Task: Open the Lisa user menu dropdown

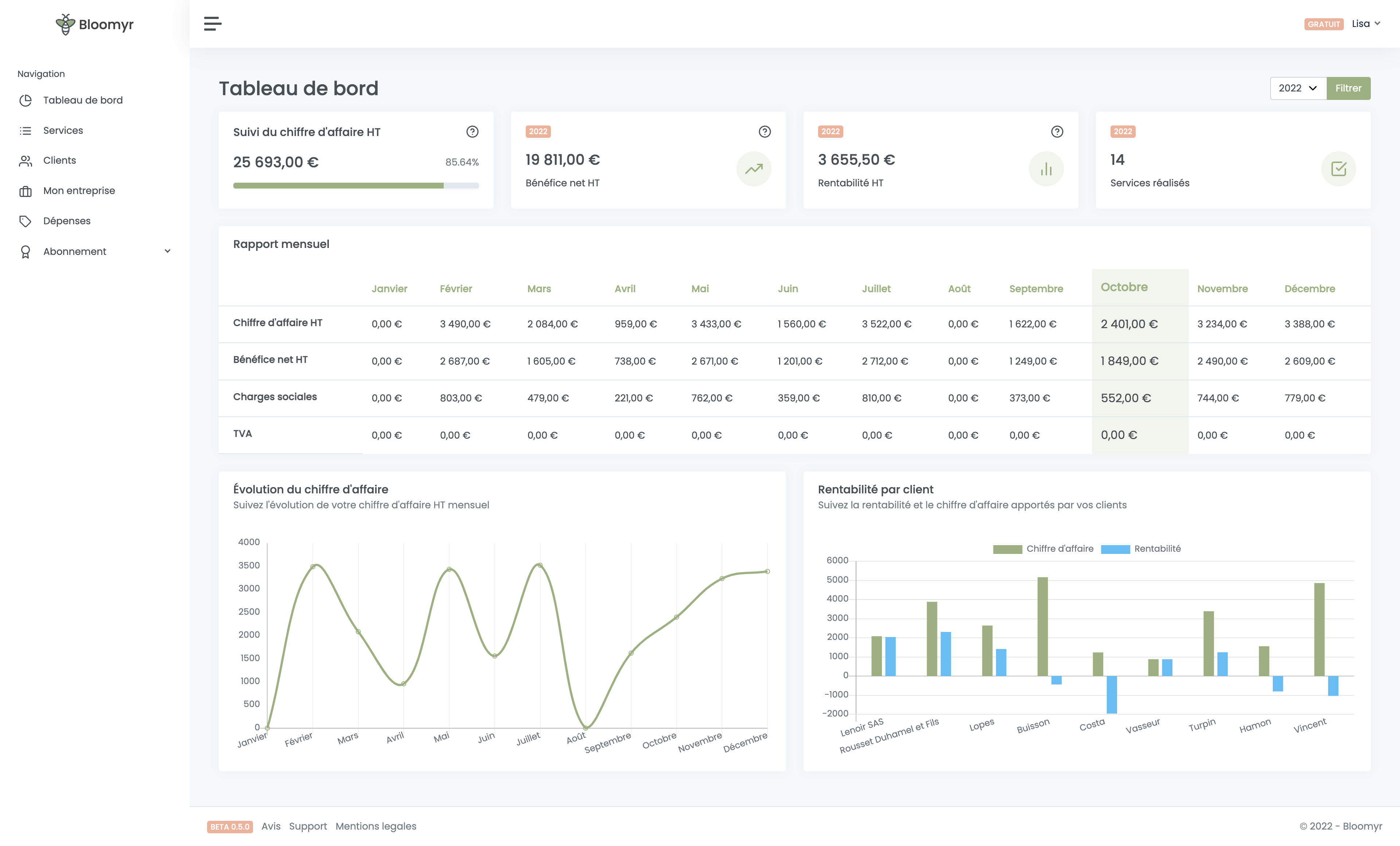Action: coord(1366,23)
